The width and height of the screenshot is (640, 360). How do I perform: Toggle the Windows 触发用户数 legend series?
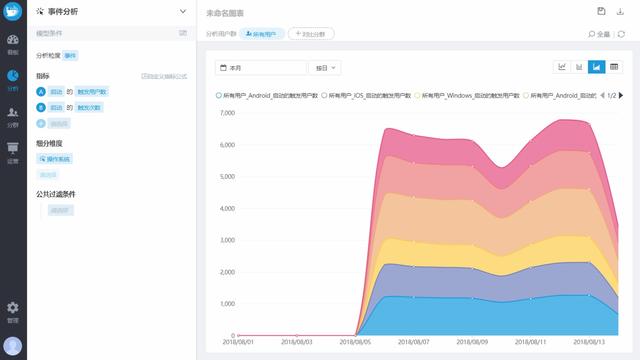467,96
